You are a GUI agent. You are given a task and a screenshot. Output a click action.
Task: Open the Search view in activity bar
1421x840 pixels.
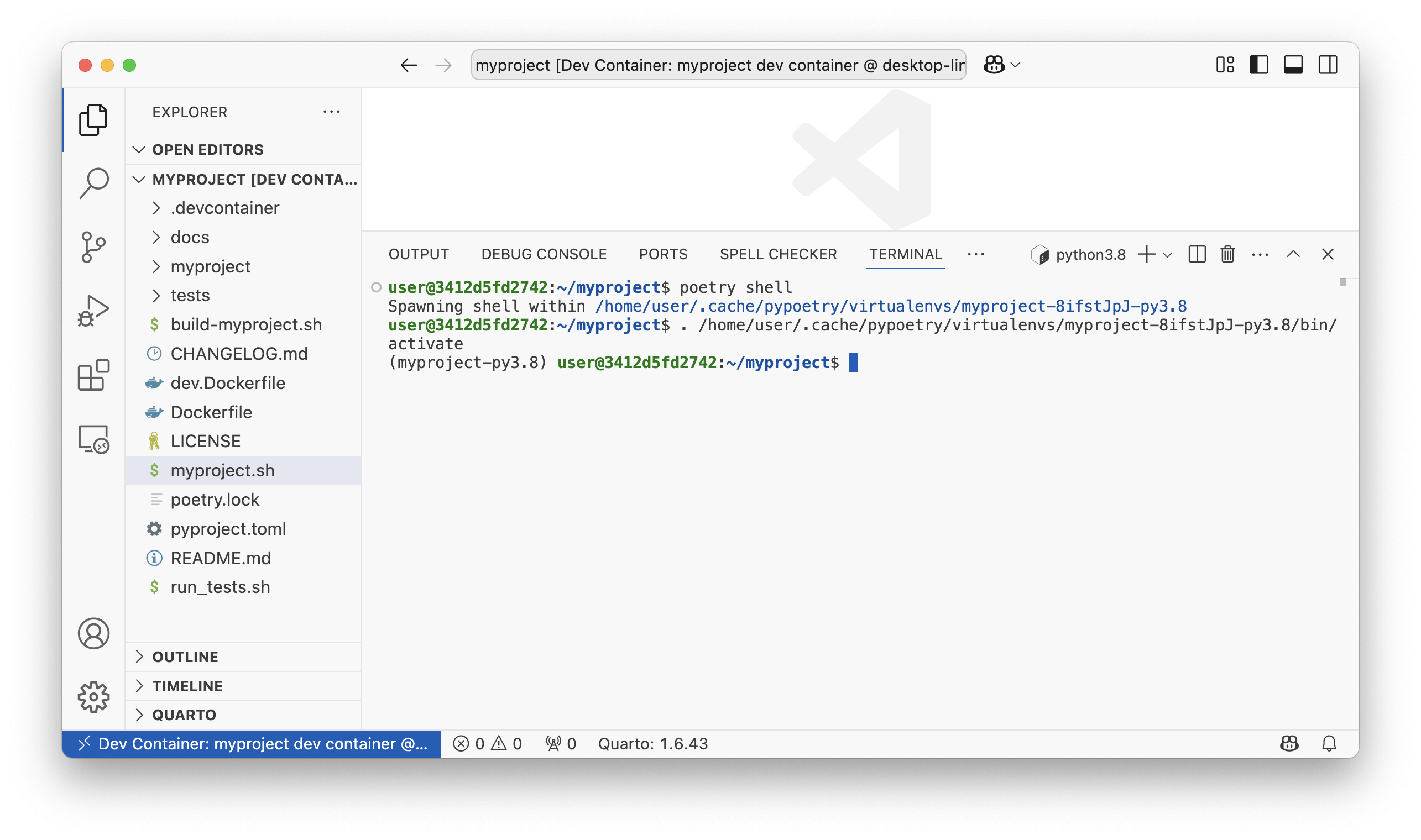[x=93, y=183]
